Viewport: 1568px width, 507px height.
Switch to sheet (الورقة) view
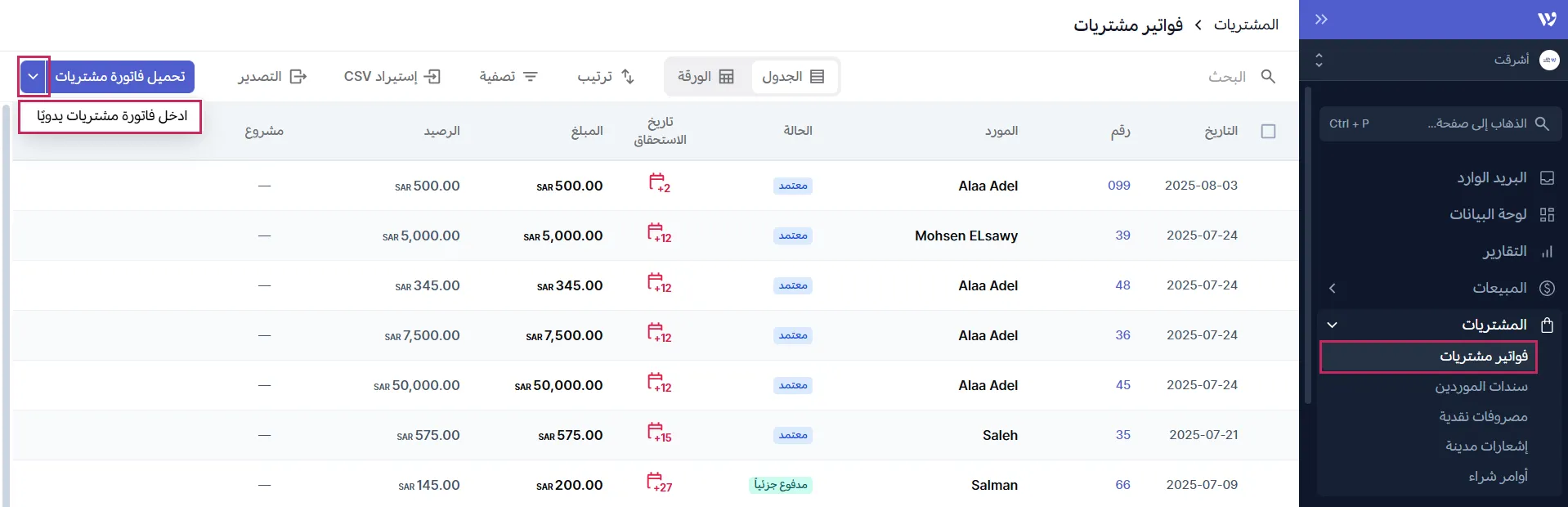(x=706, y=76)
